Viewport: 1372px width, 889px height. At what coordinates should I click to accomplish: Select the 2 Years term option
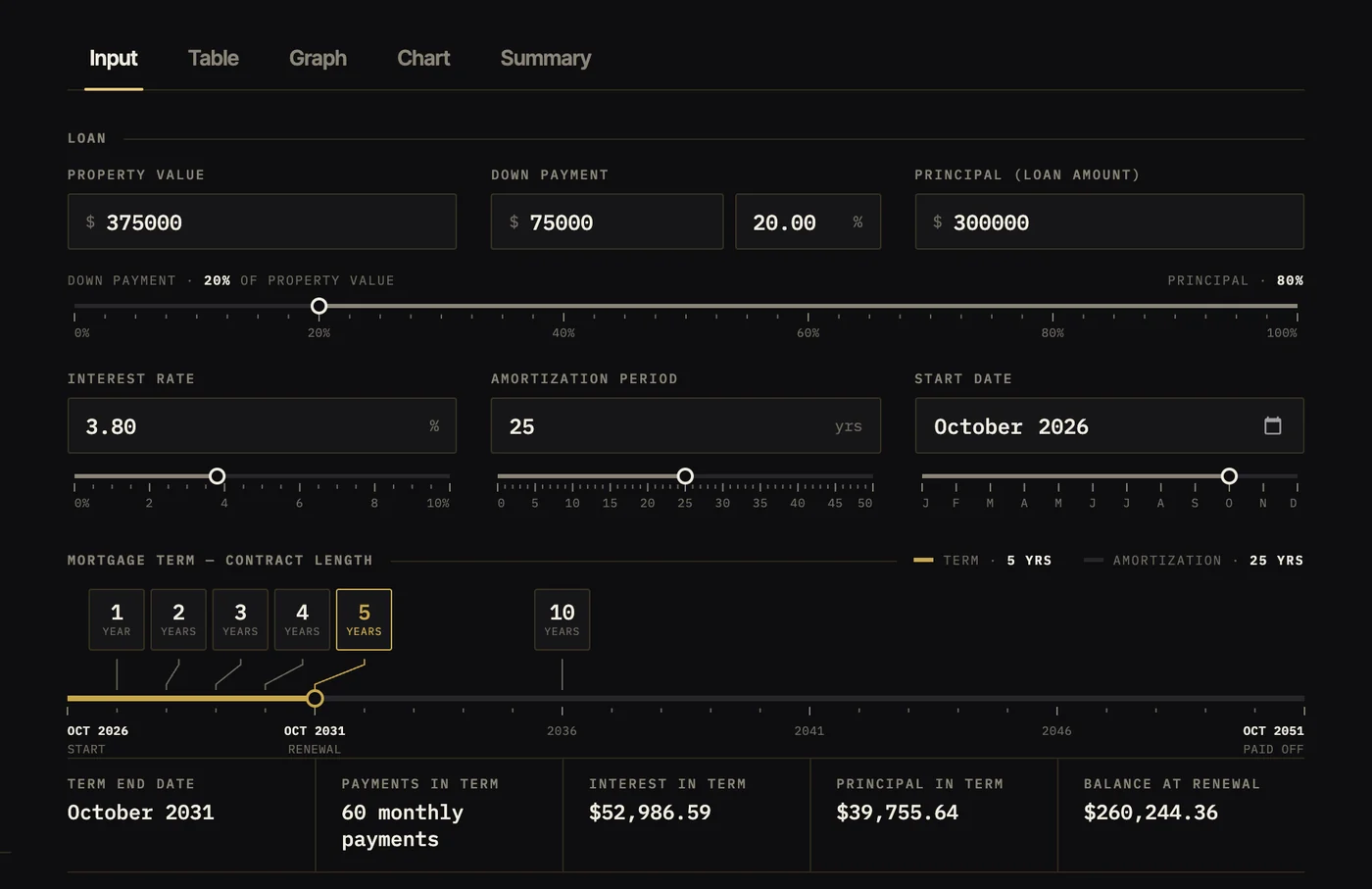tap(178, 619)
